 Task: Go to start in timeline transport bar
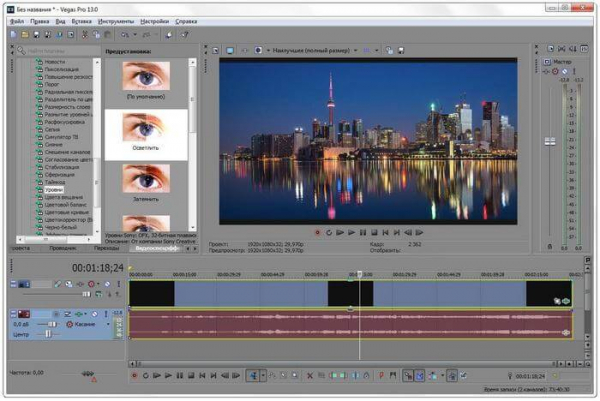202,376
